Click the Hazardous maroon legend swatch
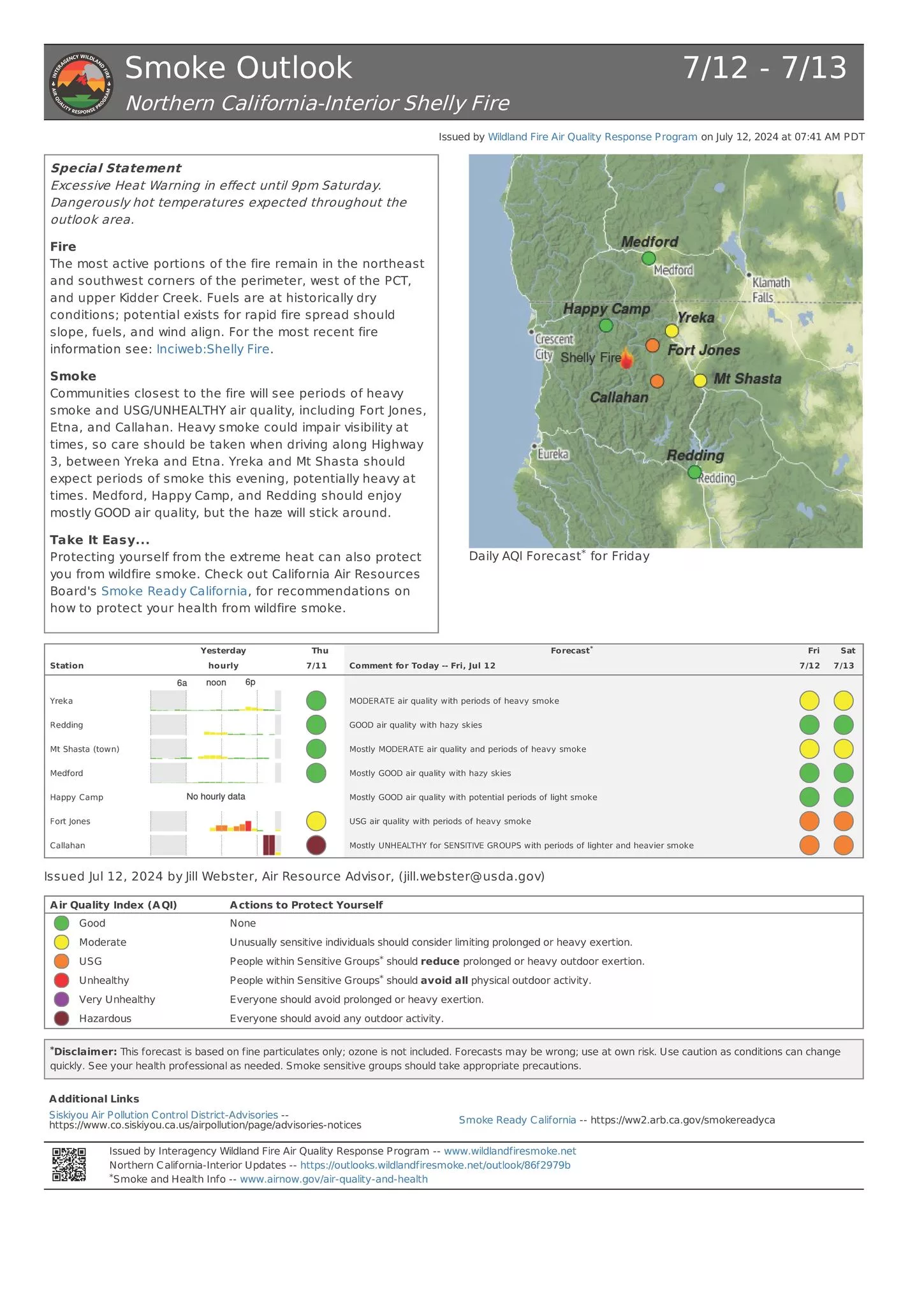The height and width of the screenshot is (1306, 924). (61, 1018)
